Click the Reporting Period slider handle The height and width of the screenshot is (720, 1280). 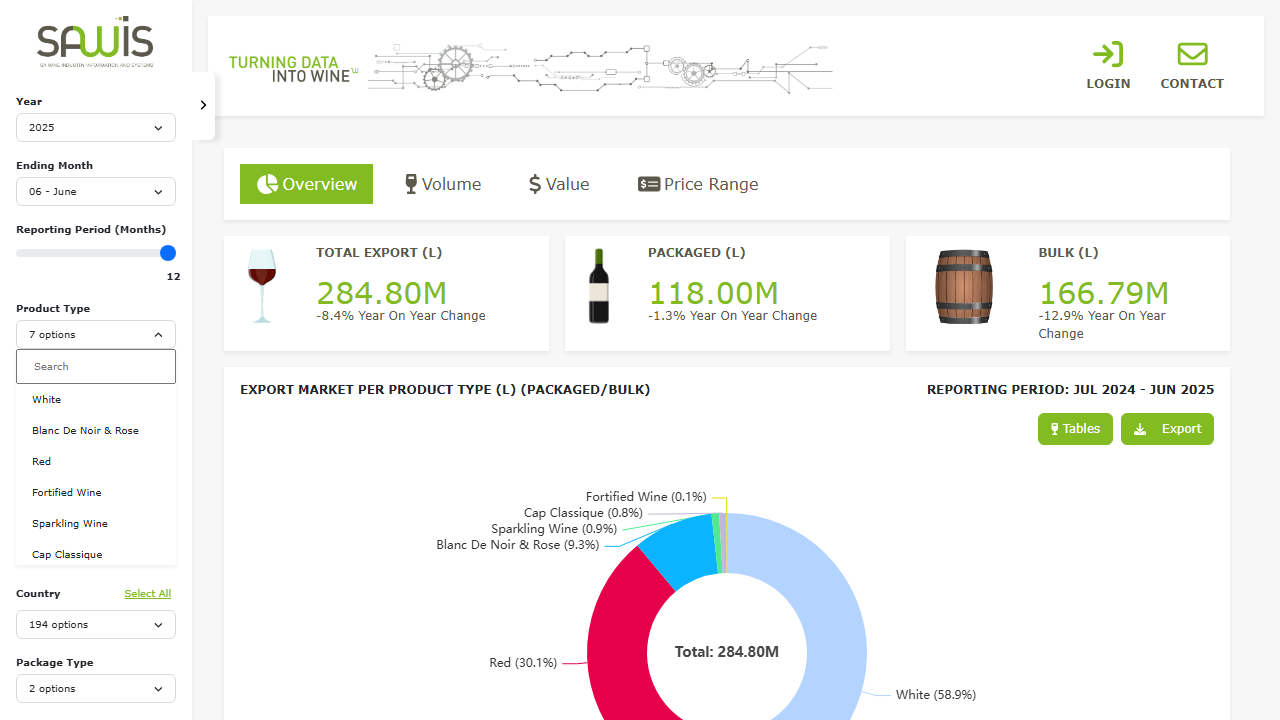click(168, 253)
